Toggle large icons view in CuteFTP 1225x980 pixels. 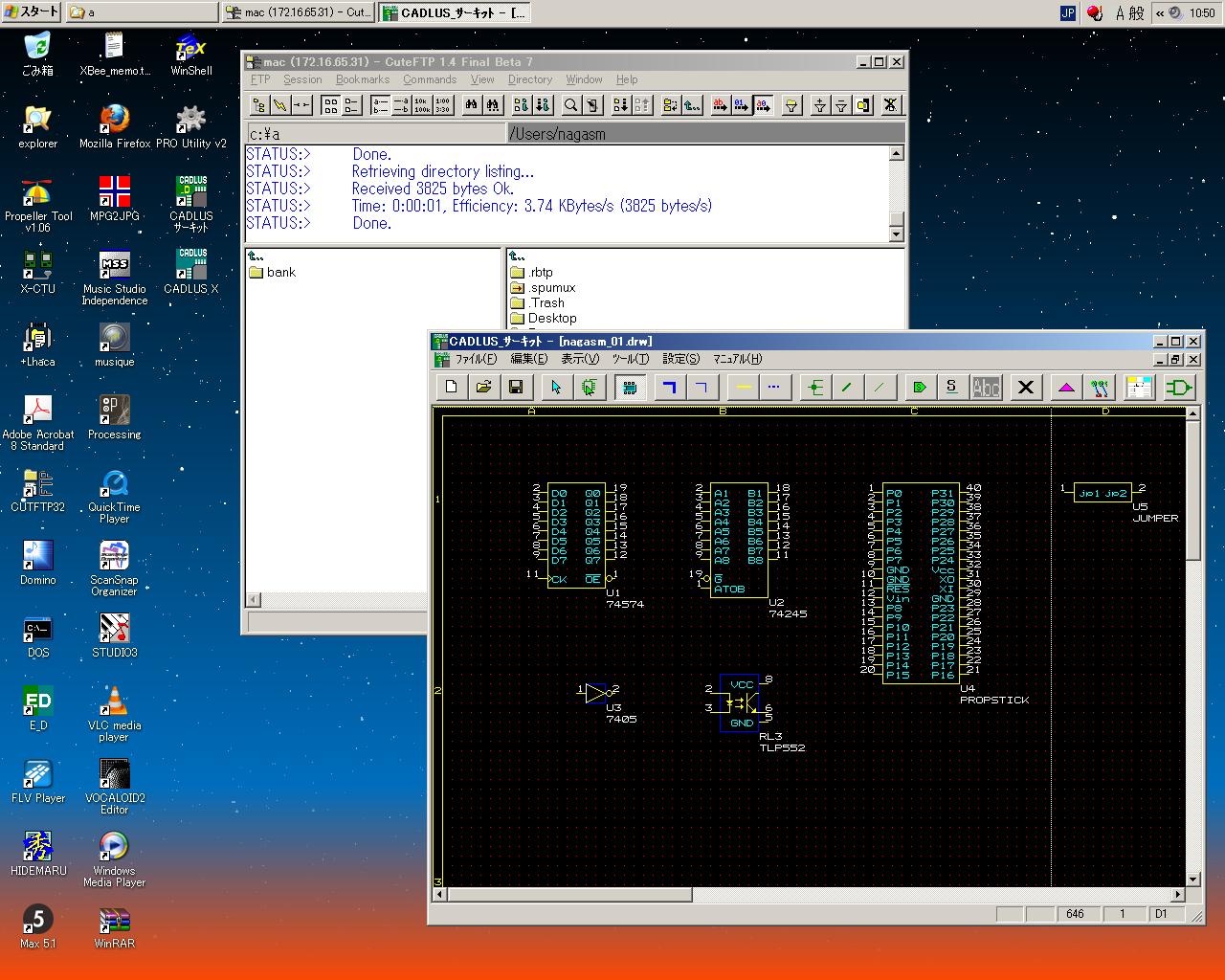point(330,105)
